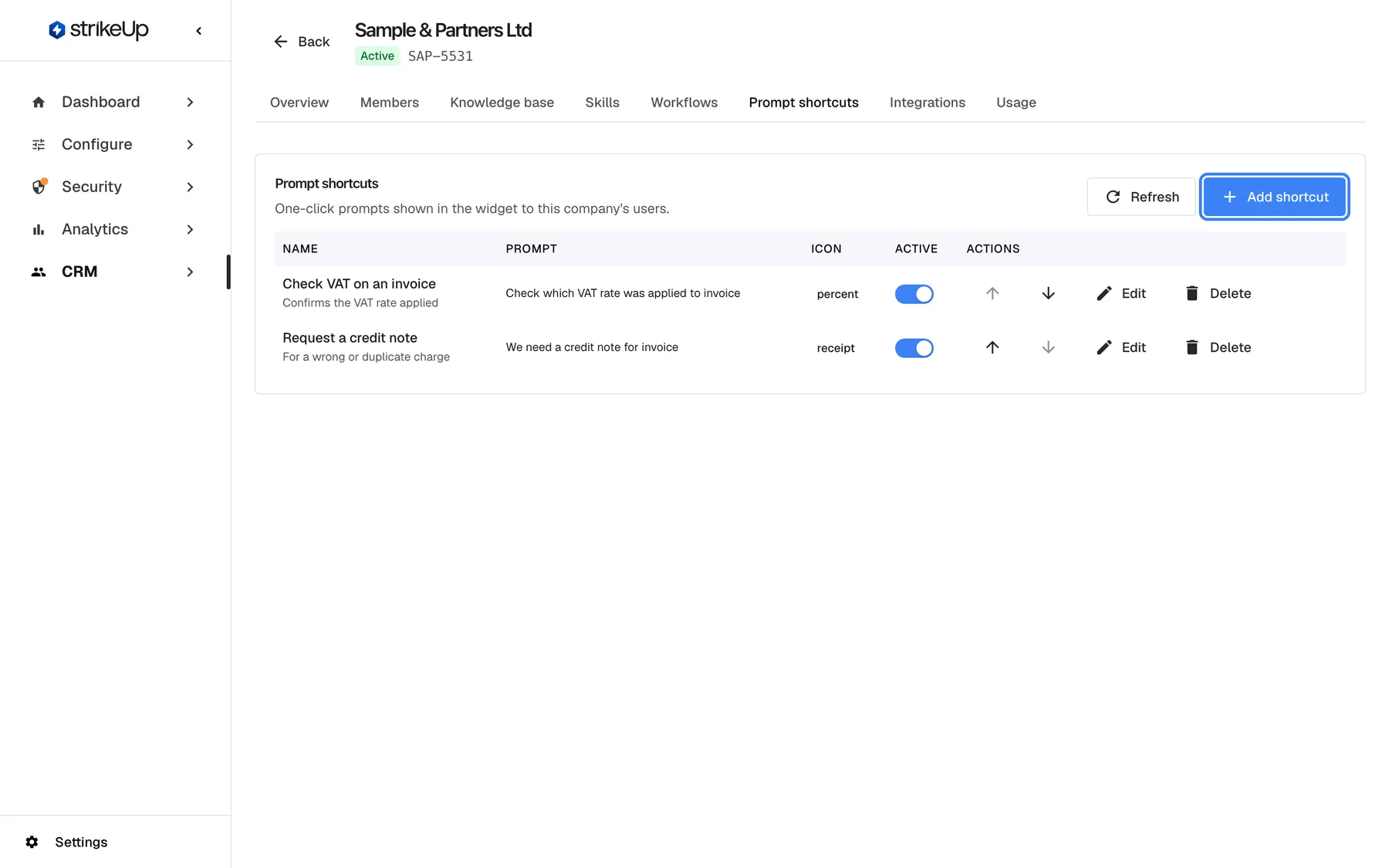This screenshot has height=868, width=1389.
Task: Click the Analytics bar chart icon
Action: click(x=39, y=229)
